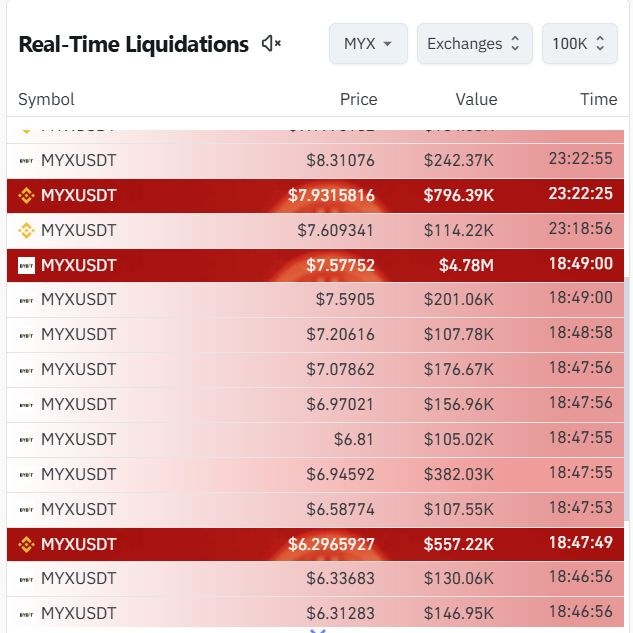Expand the Exchanges selector

[474, 44]
